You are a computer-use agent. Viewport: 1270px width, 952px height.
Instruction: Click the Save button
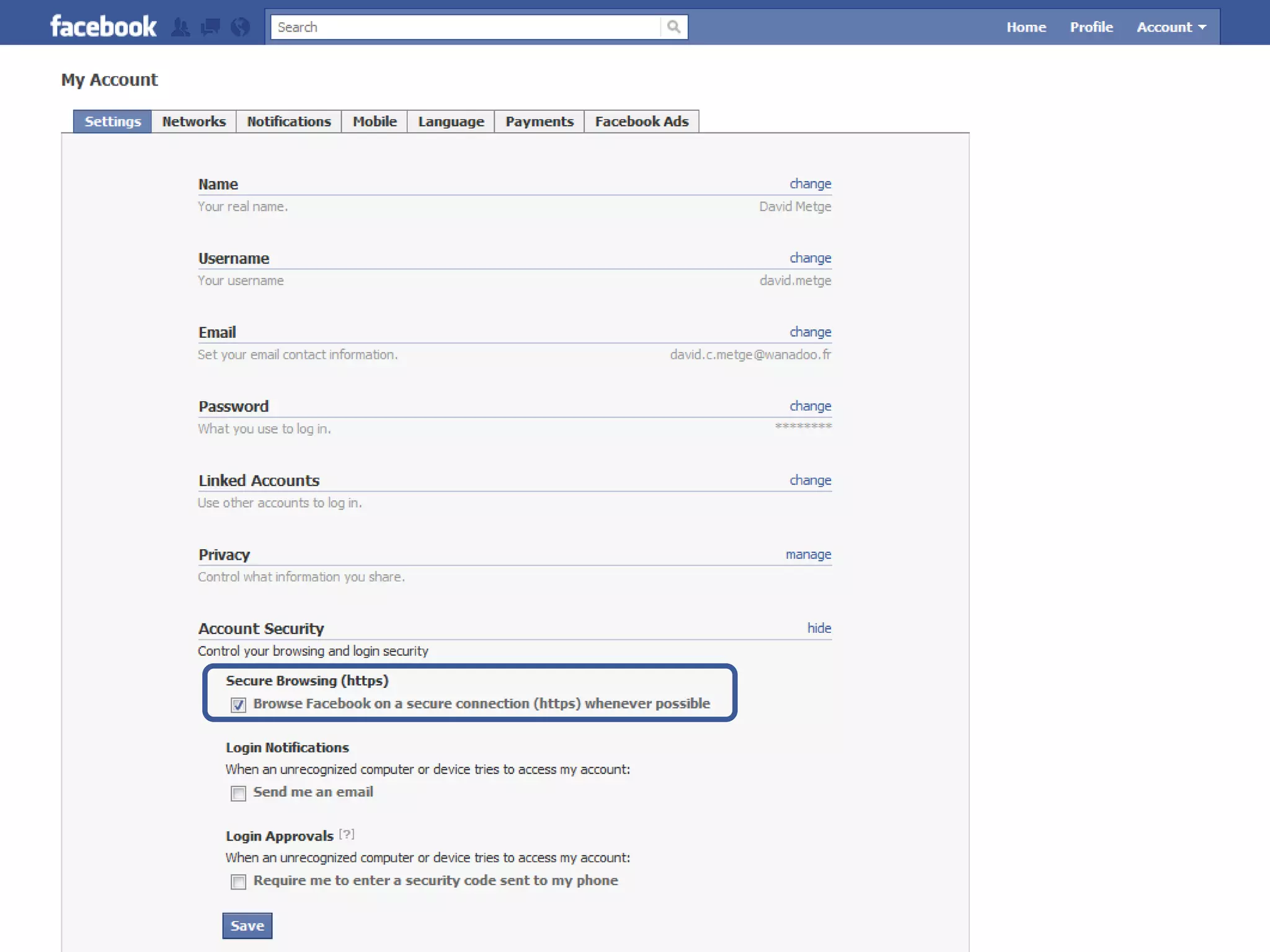pos(247,925)
